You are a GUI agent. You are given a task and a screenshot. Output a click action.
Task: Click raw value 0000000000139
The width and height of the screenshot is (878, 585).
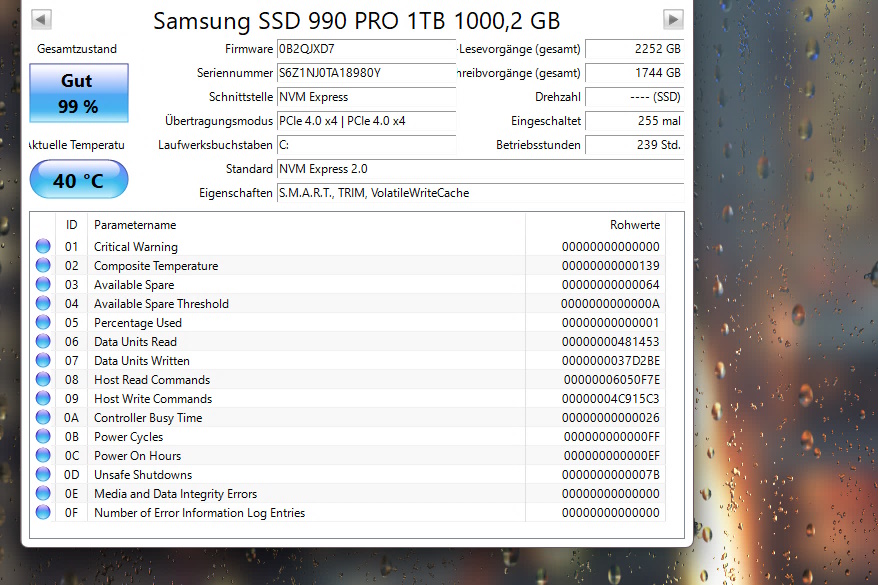(611, 266)
